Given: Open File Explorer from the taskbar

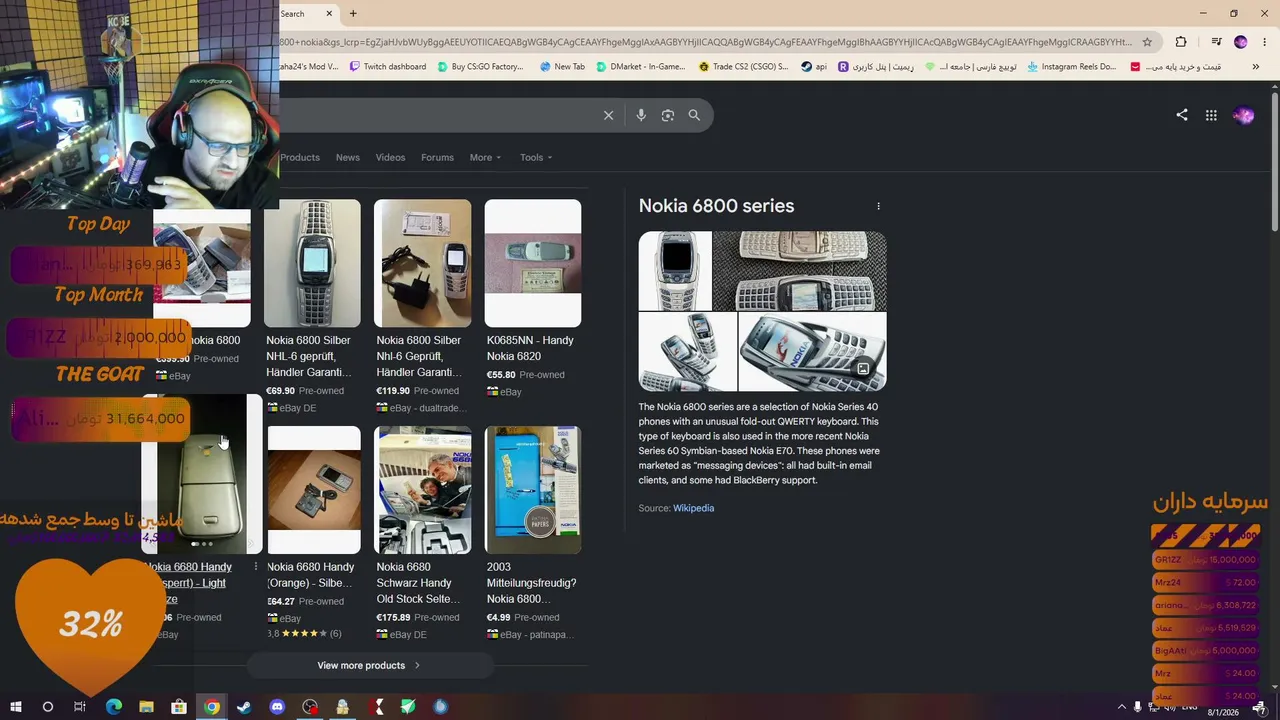Looking at the screenshot, I should [x=146, y=707].
